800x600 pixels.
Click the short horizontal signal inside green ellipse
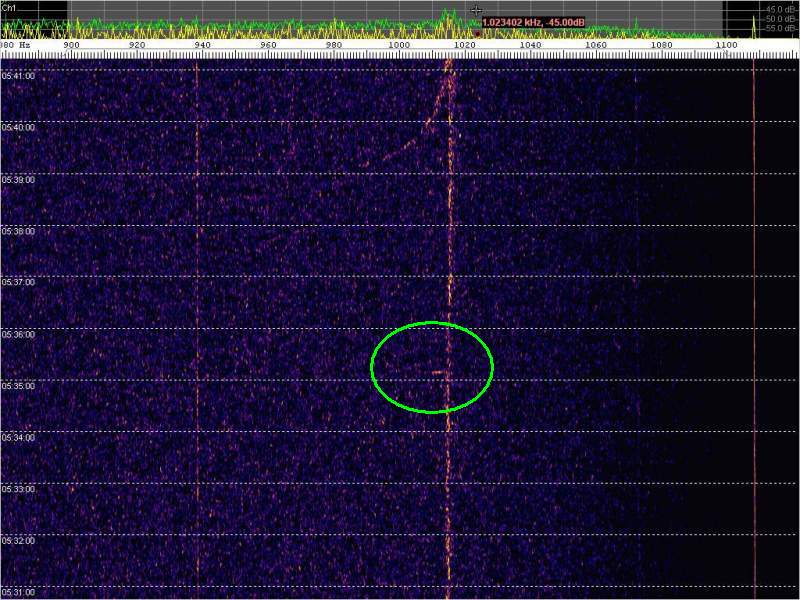[438, 371]
